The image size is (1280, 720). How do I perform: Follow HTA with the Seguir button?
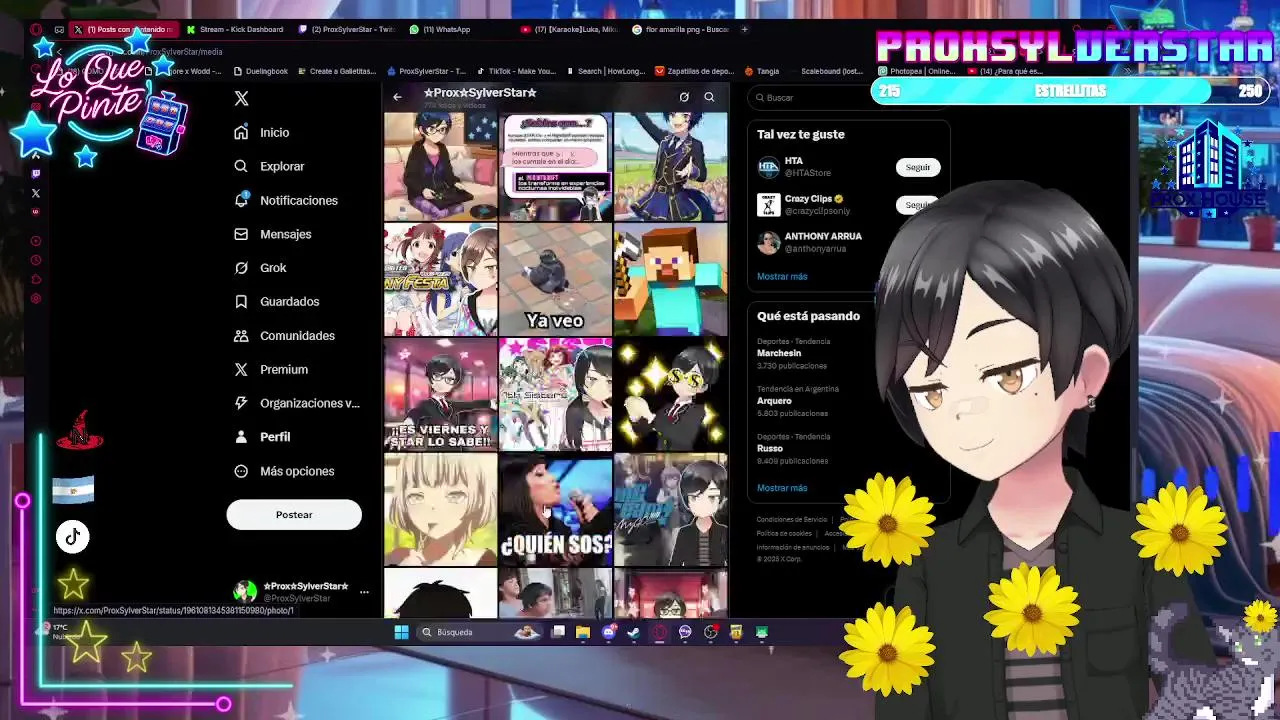917,167
